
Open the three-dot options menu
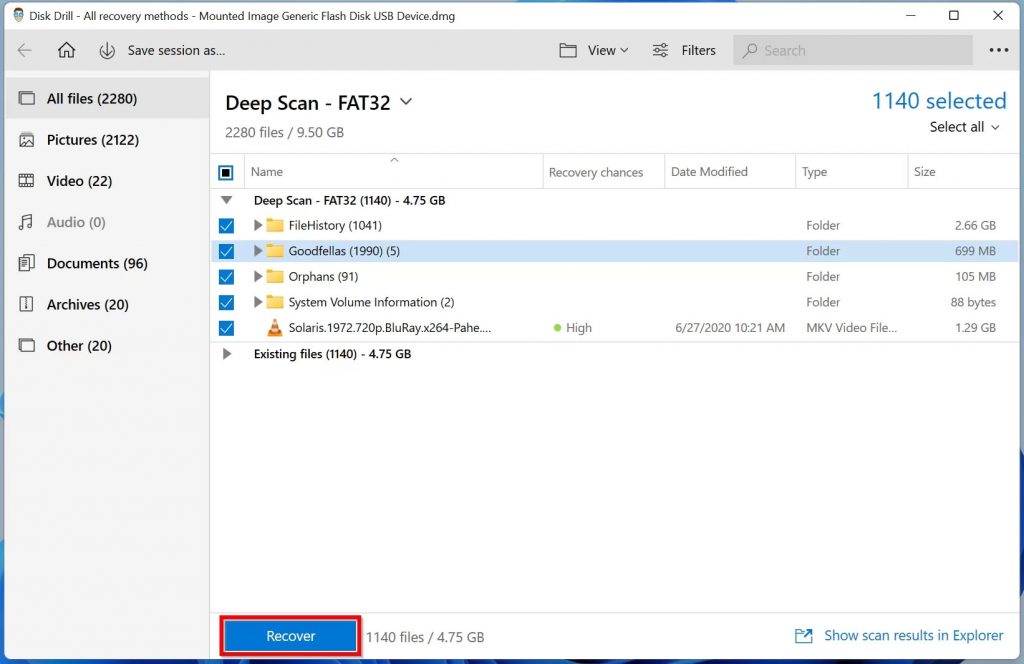pos(999,49)
